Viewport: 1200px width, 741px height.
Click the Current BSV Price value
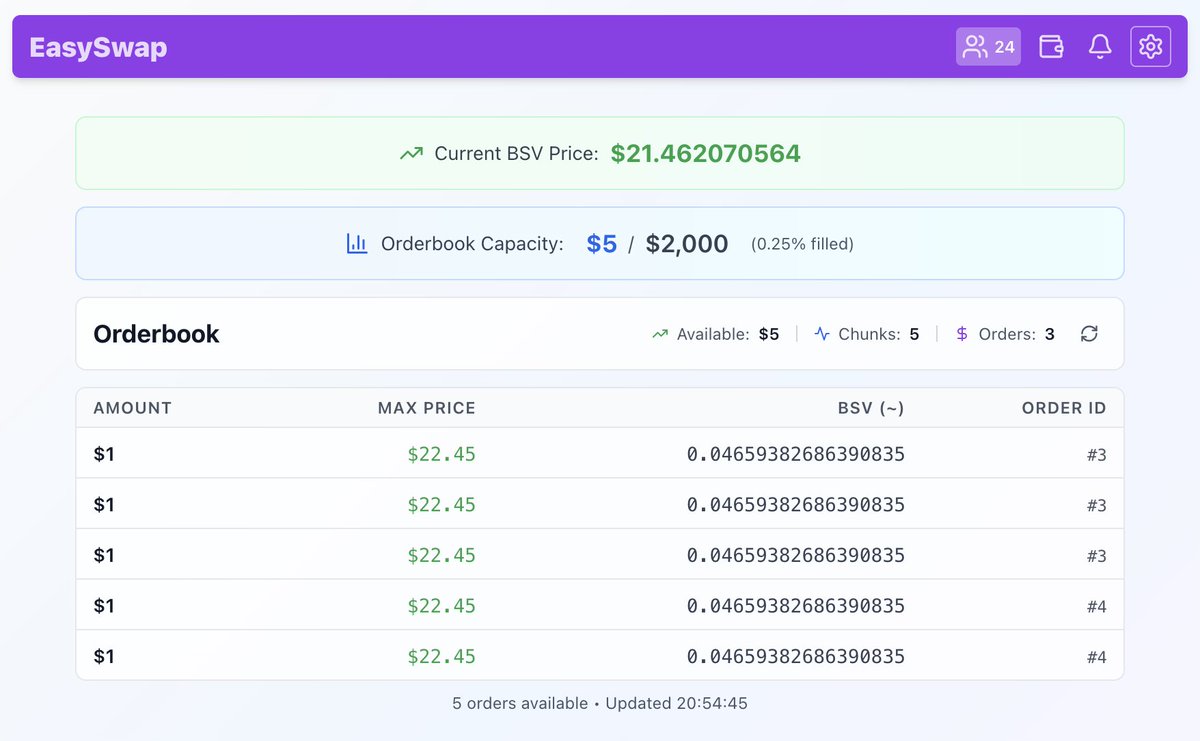click(705, 153)
